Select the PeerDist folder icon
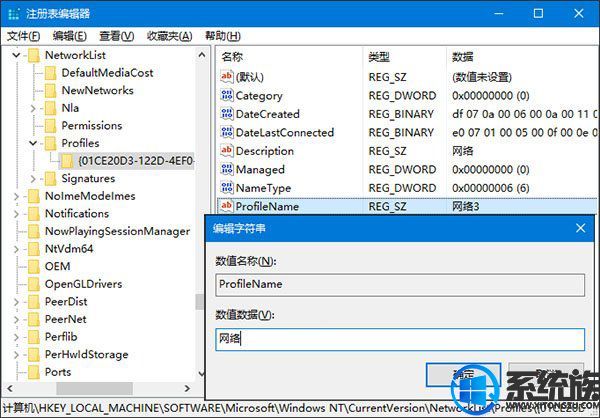Viewport: 600px width, 418px height. (x=34, y=302)
